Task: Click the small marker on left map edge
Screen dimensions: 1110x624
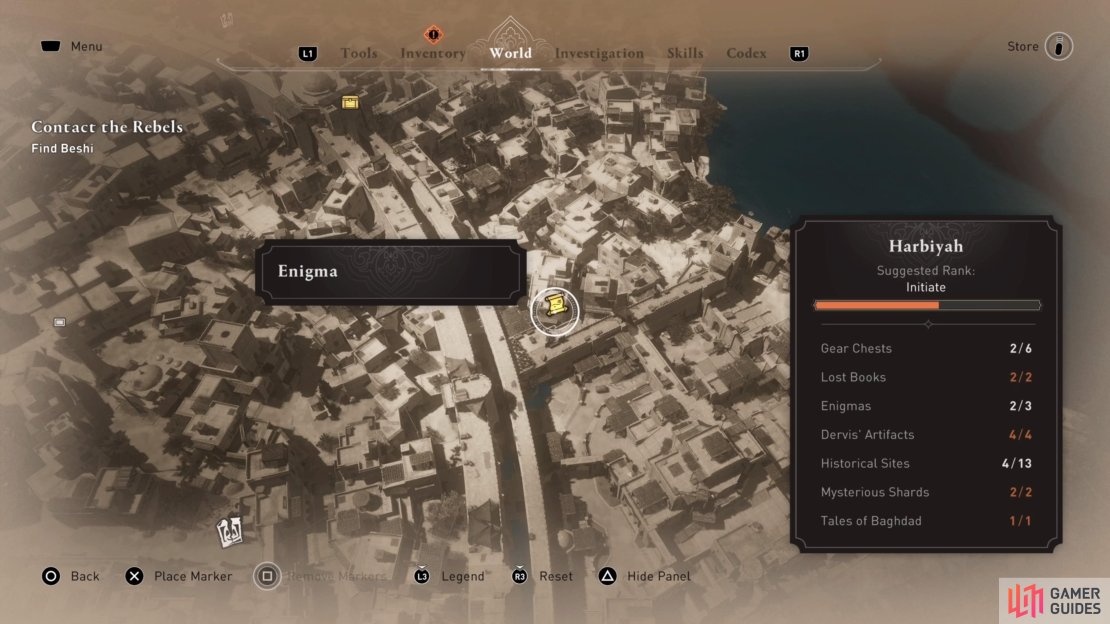Action: tap(59, 322)
